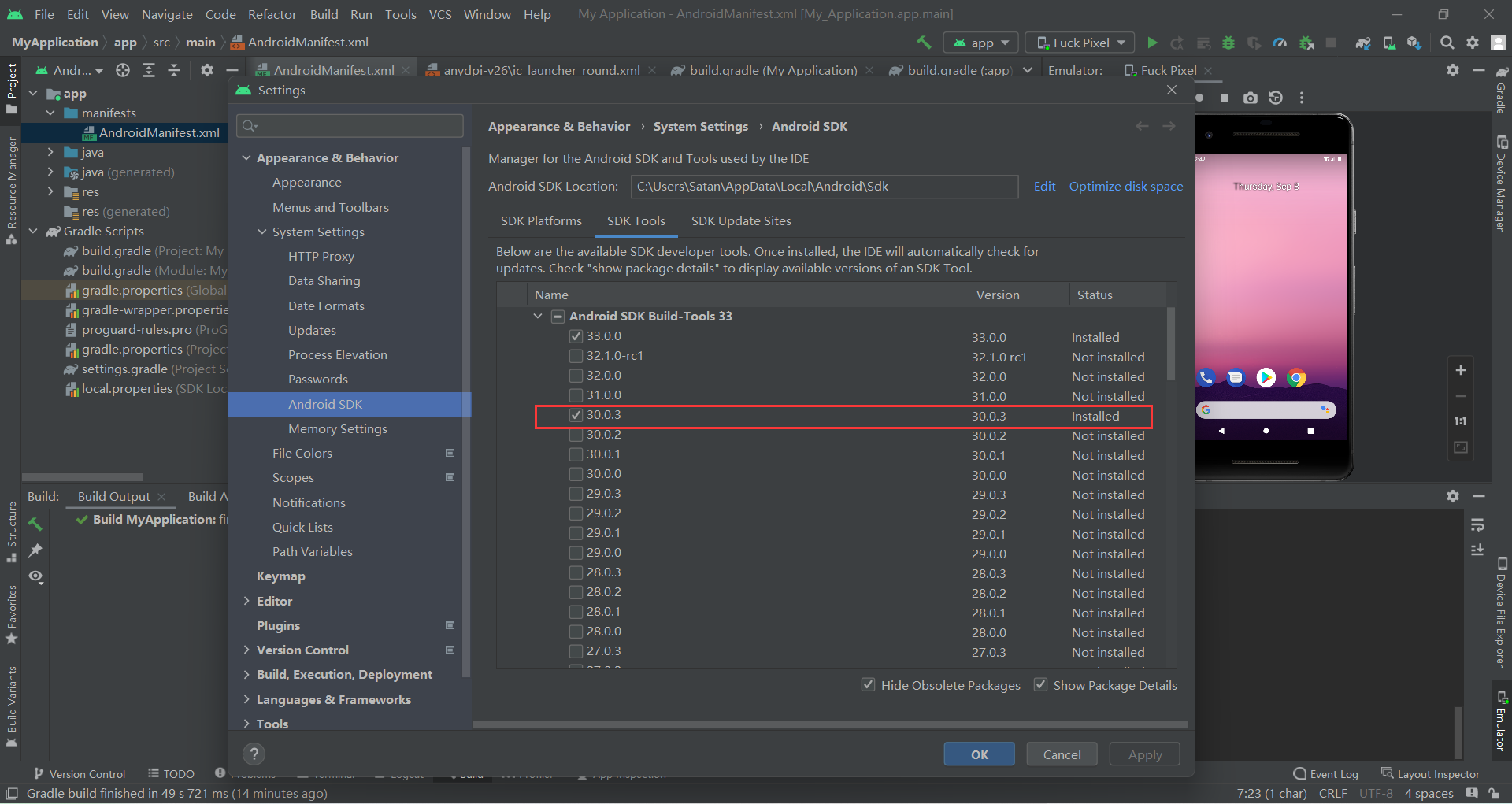The height and width of the screenshot is (804, 1512).
Task: Open the app run configuration dropdown
Action: [x=981, y=43]
